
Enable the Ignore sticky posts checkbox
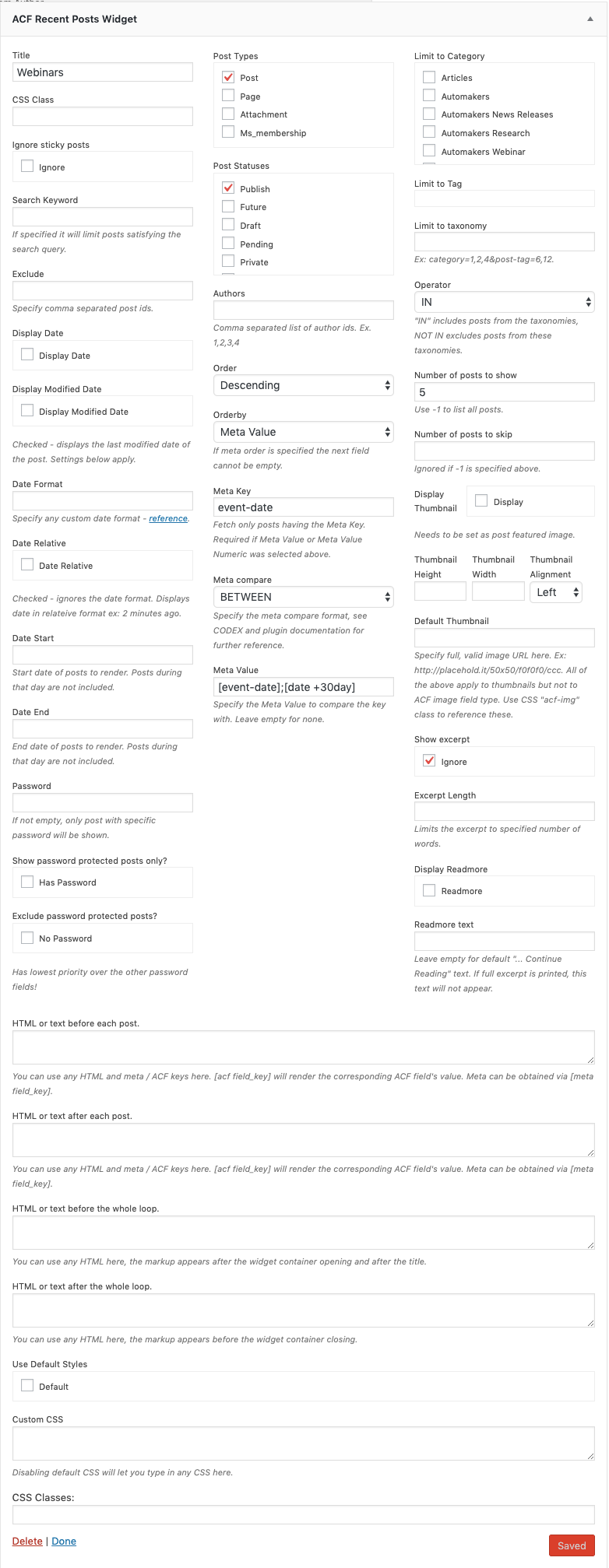(27, 166)
